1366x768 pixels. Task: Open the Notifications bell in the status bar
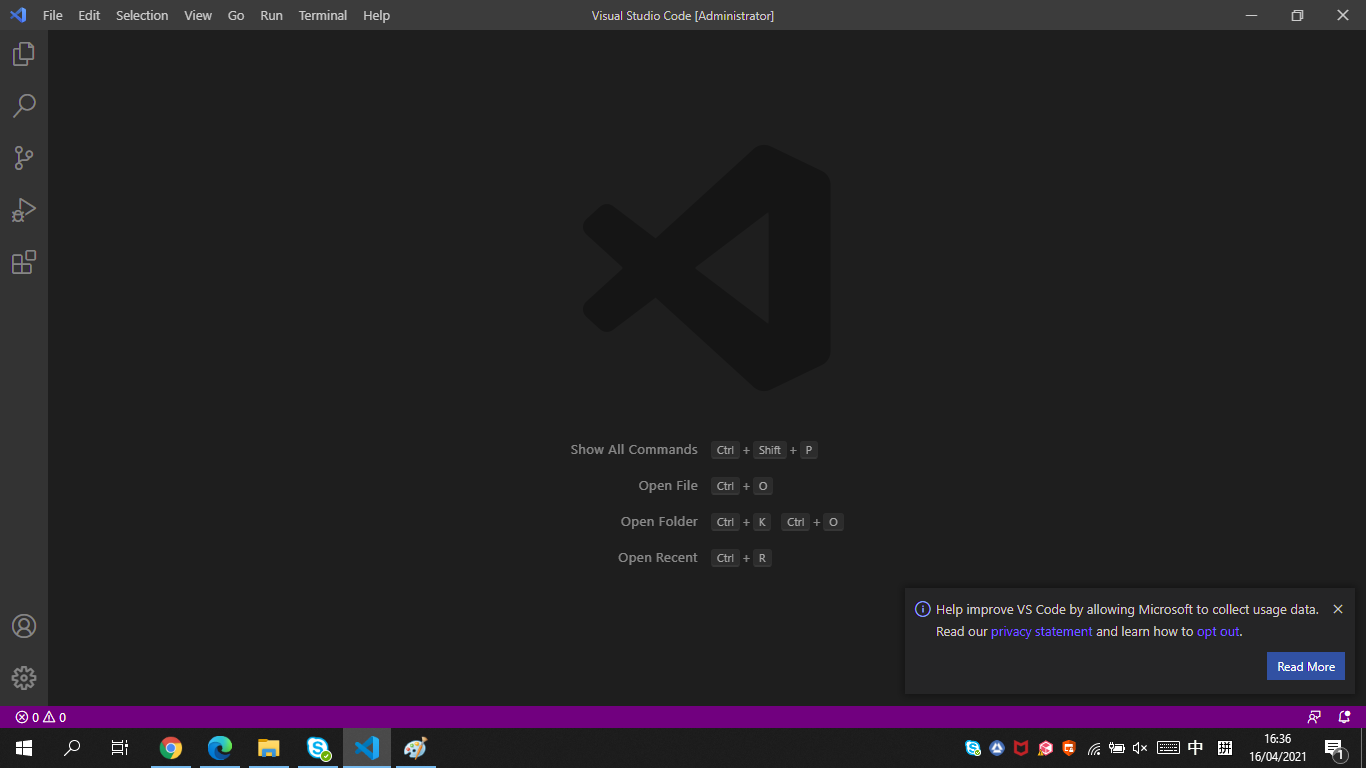click(x=1343, y=717)
